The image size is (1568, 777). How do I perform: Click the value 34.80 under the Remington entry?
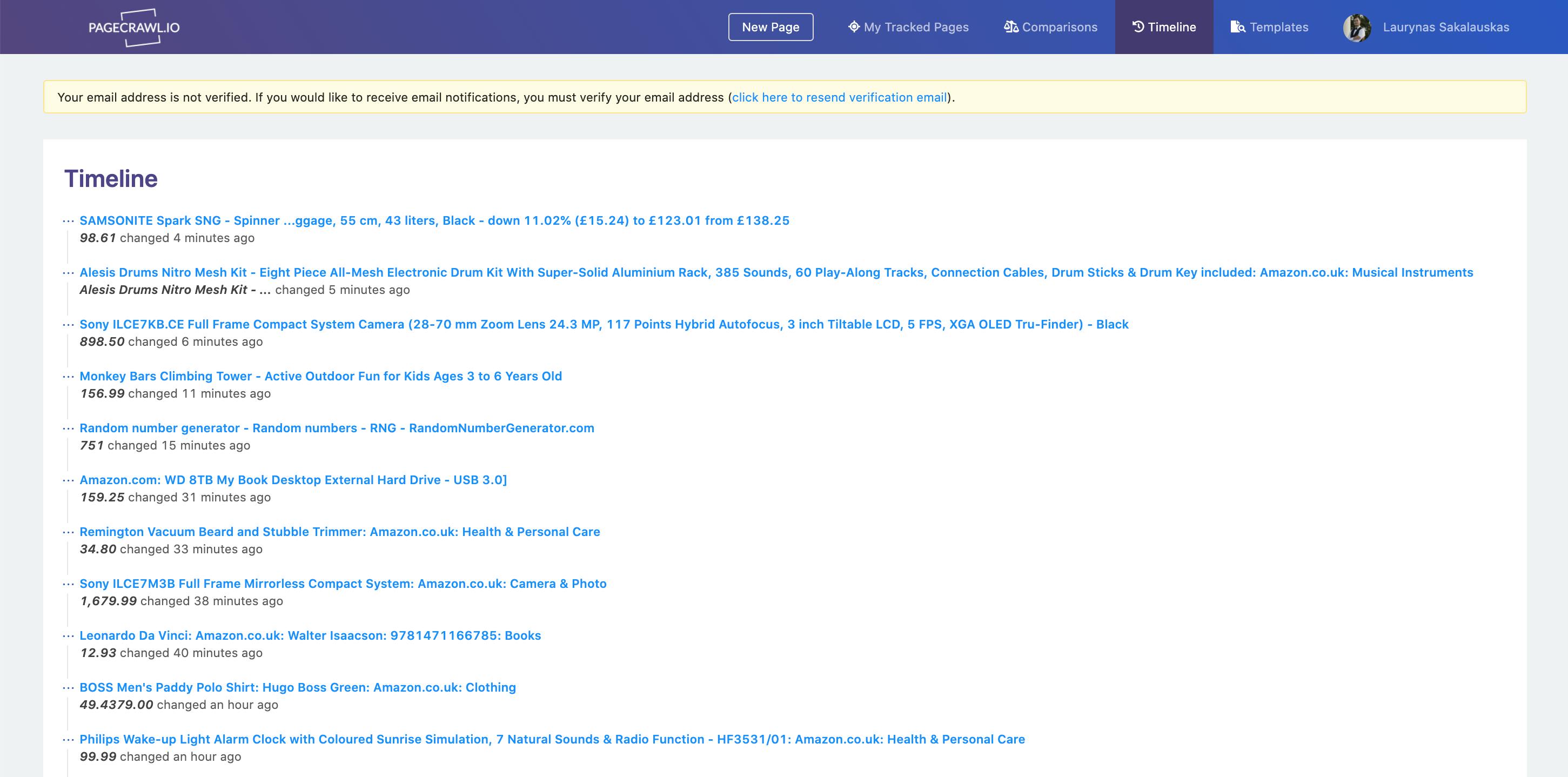97,550
